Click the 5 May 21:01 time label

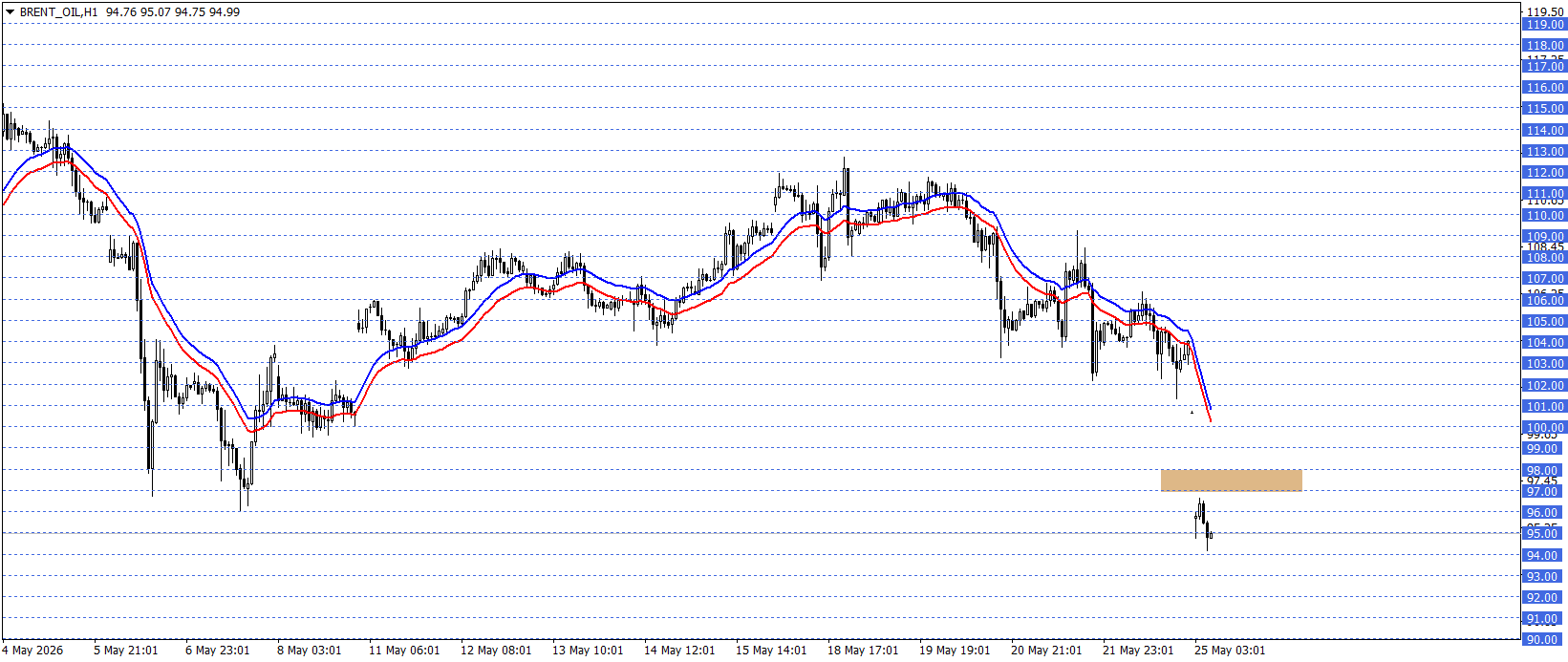[126, 651]
